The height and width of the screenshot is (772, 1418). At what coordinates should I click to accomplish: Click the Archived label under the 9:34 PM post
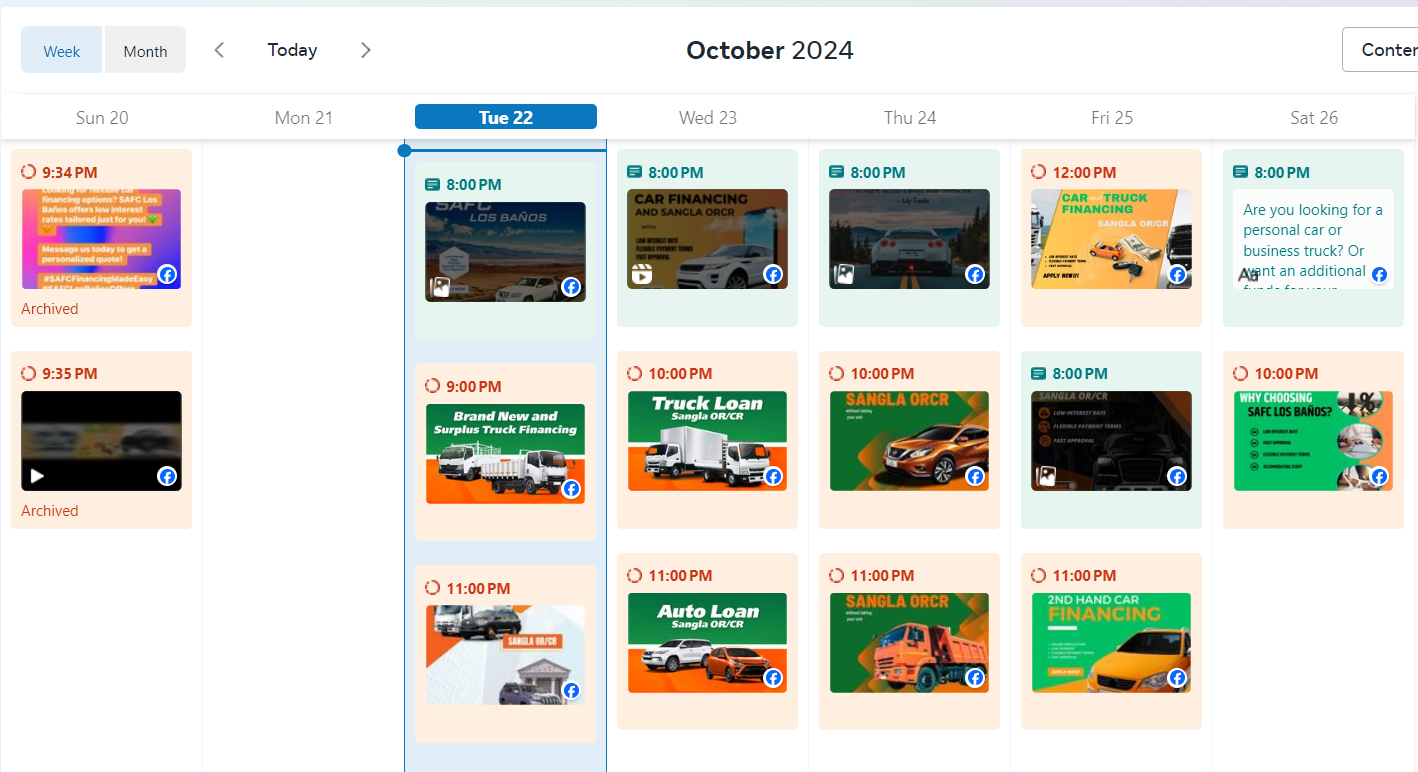click(50, 309)
